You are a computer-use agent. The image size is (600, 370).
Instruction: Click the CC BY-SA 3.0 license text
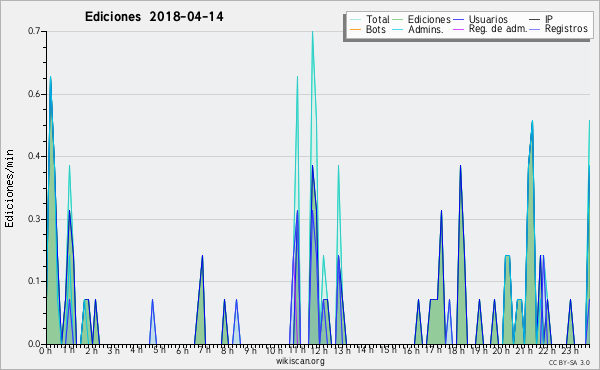(569, 363)
